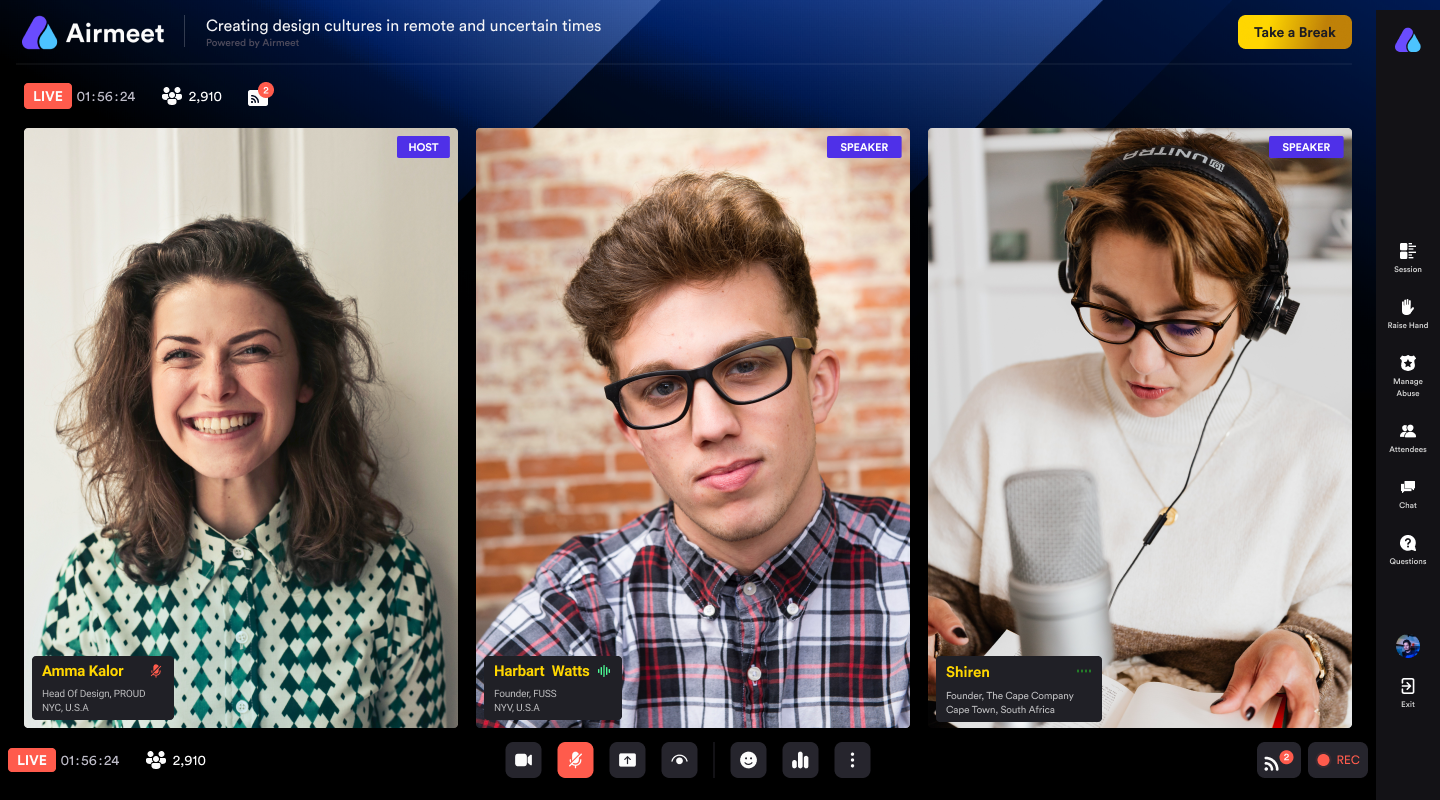1440x800 pixels.
Task: Open the Questions panel
Action: pos(1407,548)
